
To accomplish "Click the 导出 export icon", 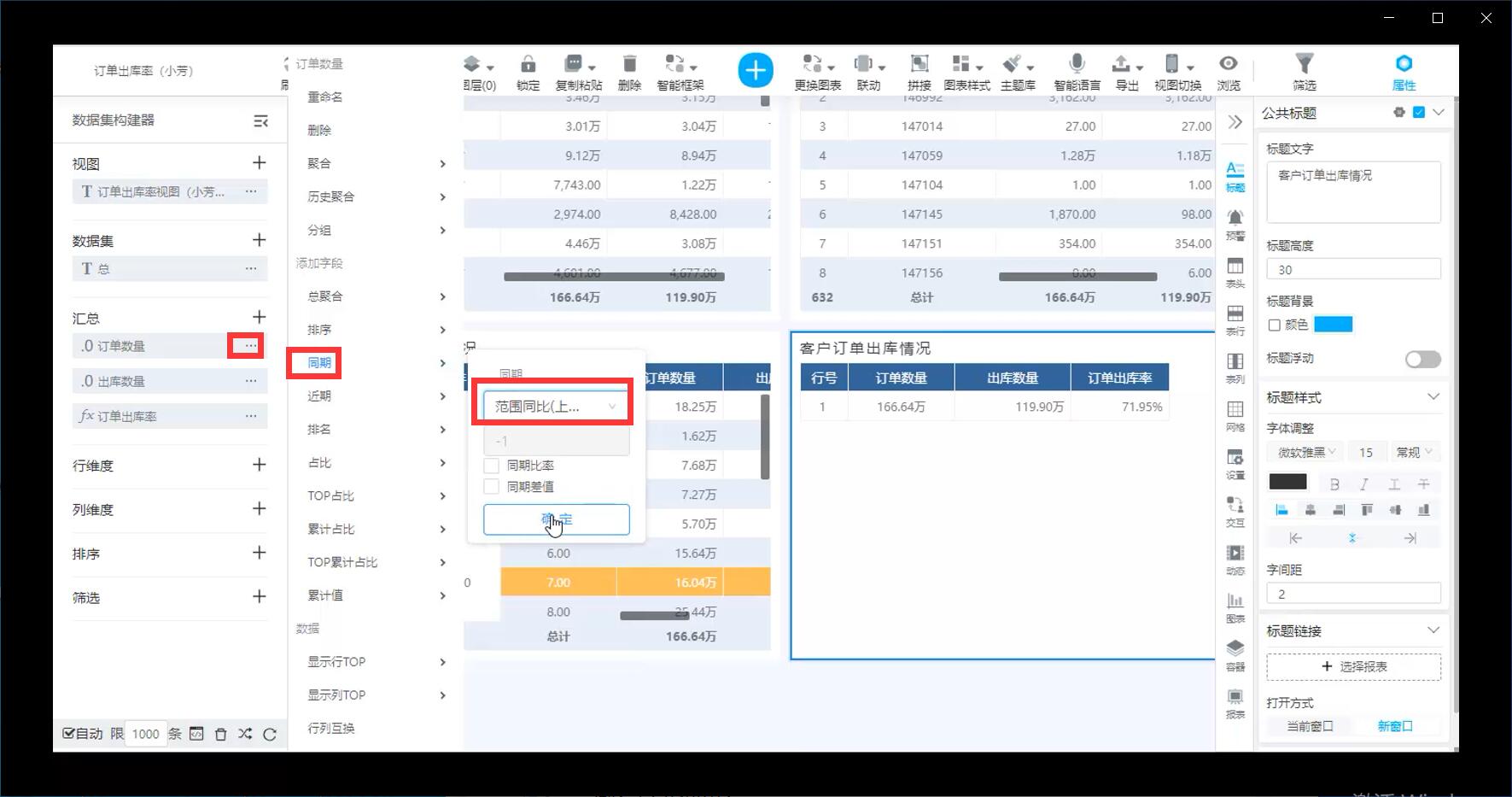I will 1121,63.
